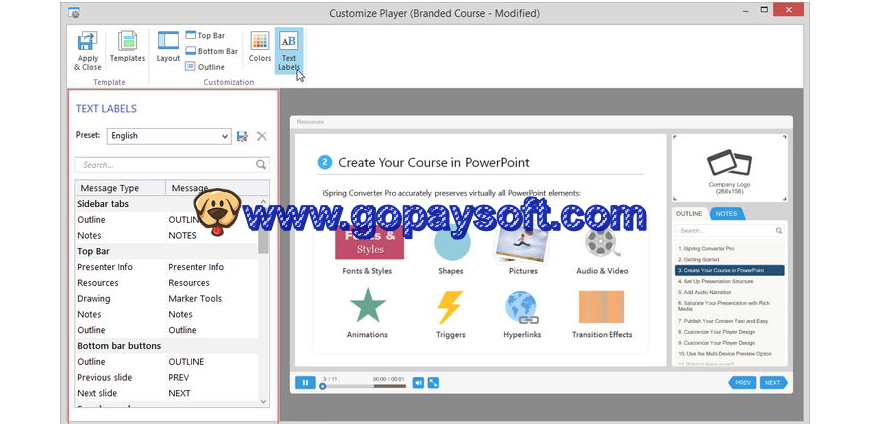Select the Top Bar group row
889x424 pixels.
tap(167, 251)
